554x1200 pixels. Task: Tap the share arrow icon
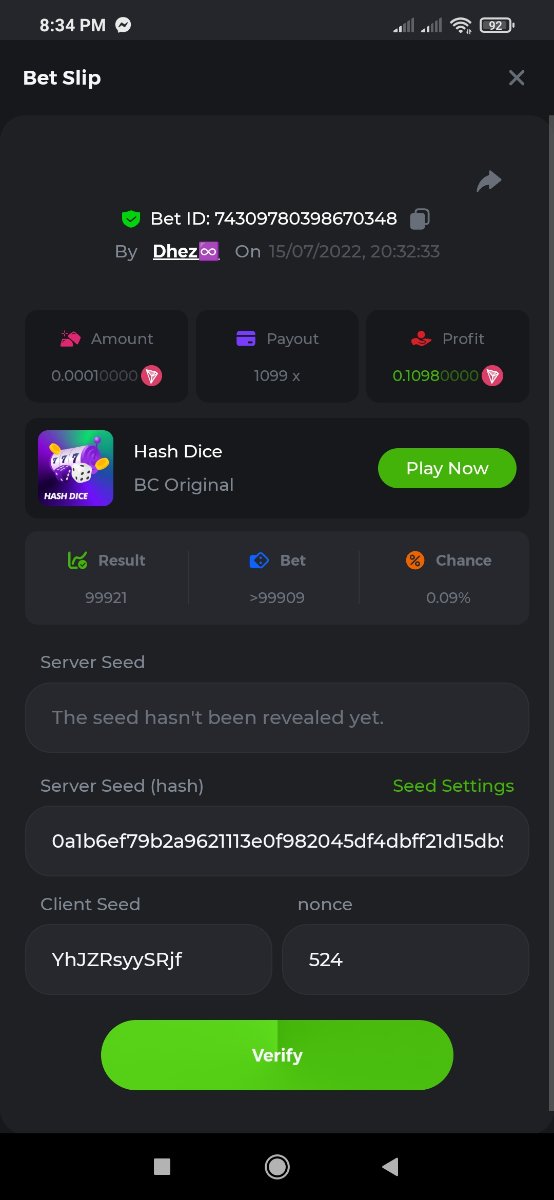click(x=488, y=181)
